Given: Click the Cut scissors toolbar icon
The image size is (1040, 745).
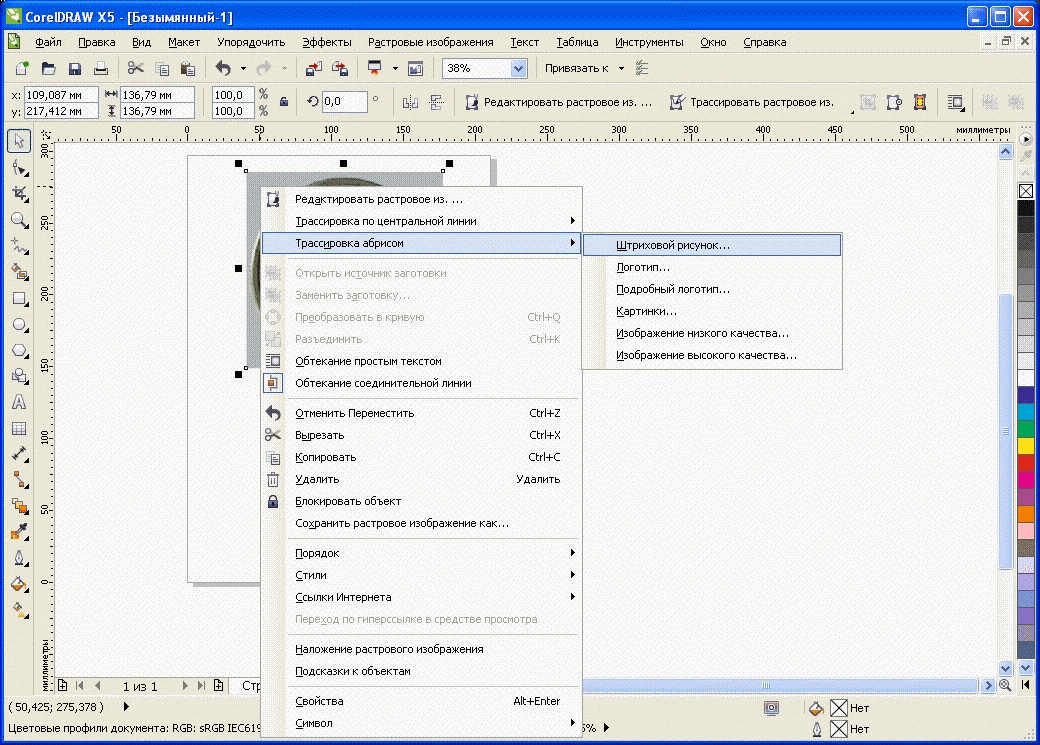Looking at the screenshot, I should coord(136,68).
